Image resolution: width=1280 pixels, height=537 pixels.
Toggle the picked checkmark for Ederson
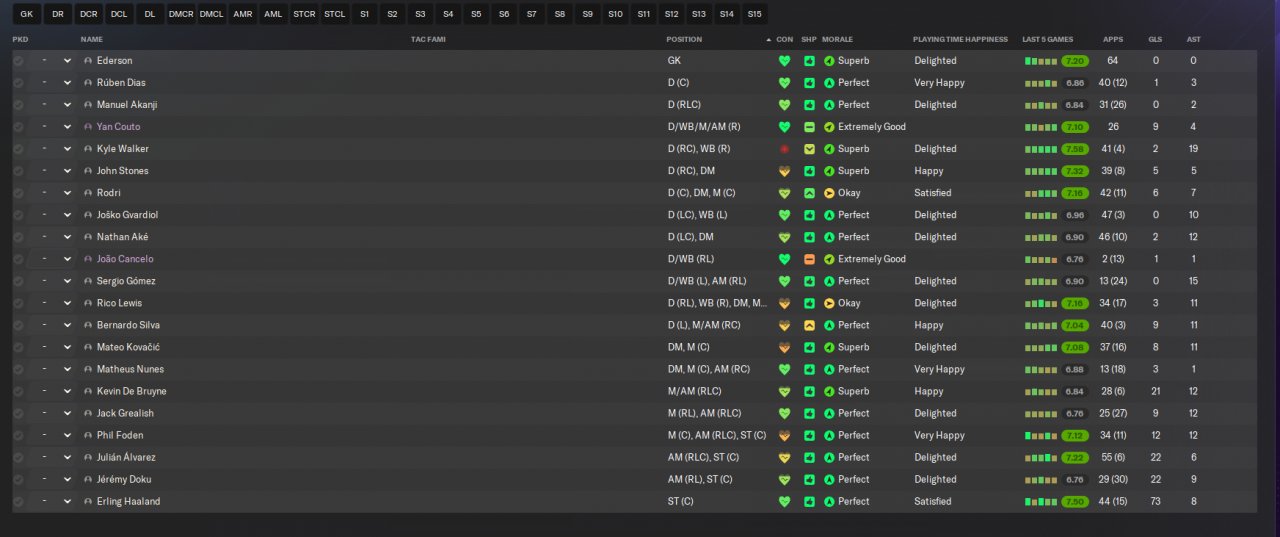coord(18,61)
